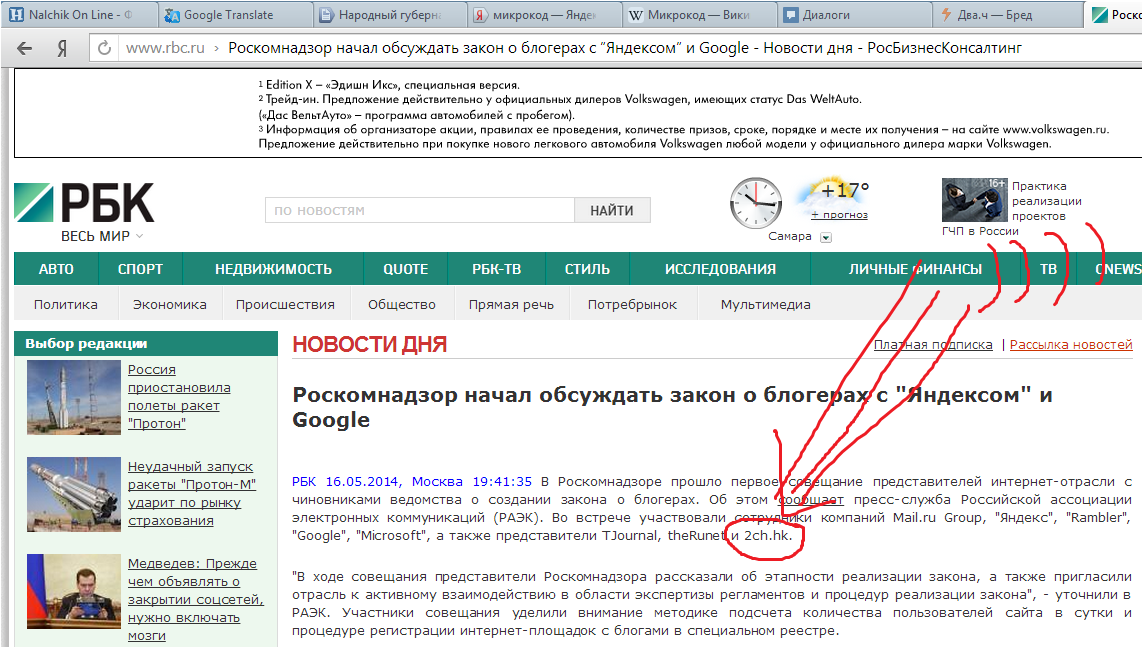Viewport: 1142px width, 647px height.
Task: Click 'Практика реализации проектов' ad text
Action: pos(1047,201)
